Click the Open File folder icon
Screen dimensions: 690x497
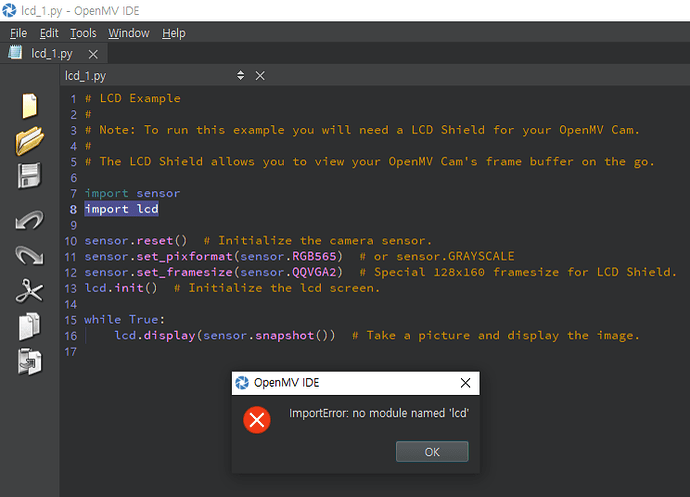tap(29, 141)
